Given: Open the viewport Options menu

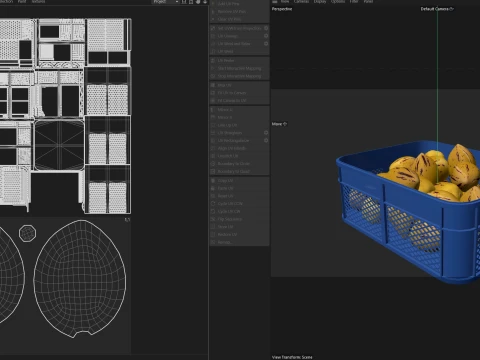Looking at the screenshot, I should [338, 2].
